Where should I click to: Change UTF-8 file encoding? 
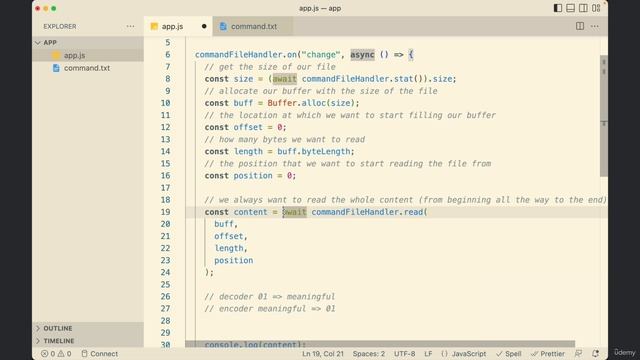pyautogui.click(x=404, y=353)
